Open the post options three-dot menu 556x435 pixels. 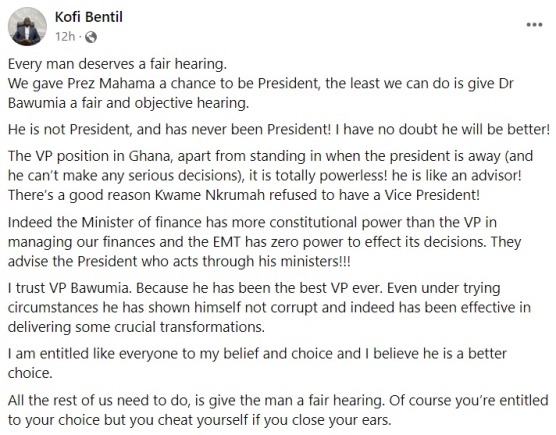coord(534,25)
